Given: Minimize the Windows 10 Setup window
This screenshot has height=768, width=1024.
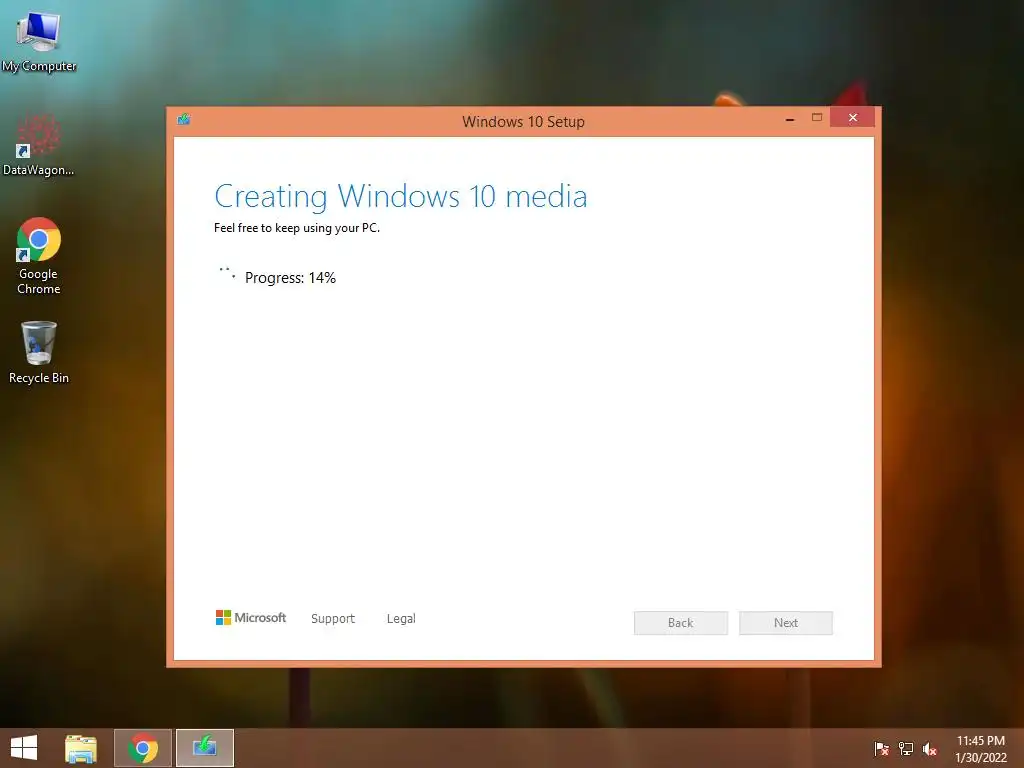Looking at the screenshot, I should coord(790,118).
